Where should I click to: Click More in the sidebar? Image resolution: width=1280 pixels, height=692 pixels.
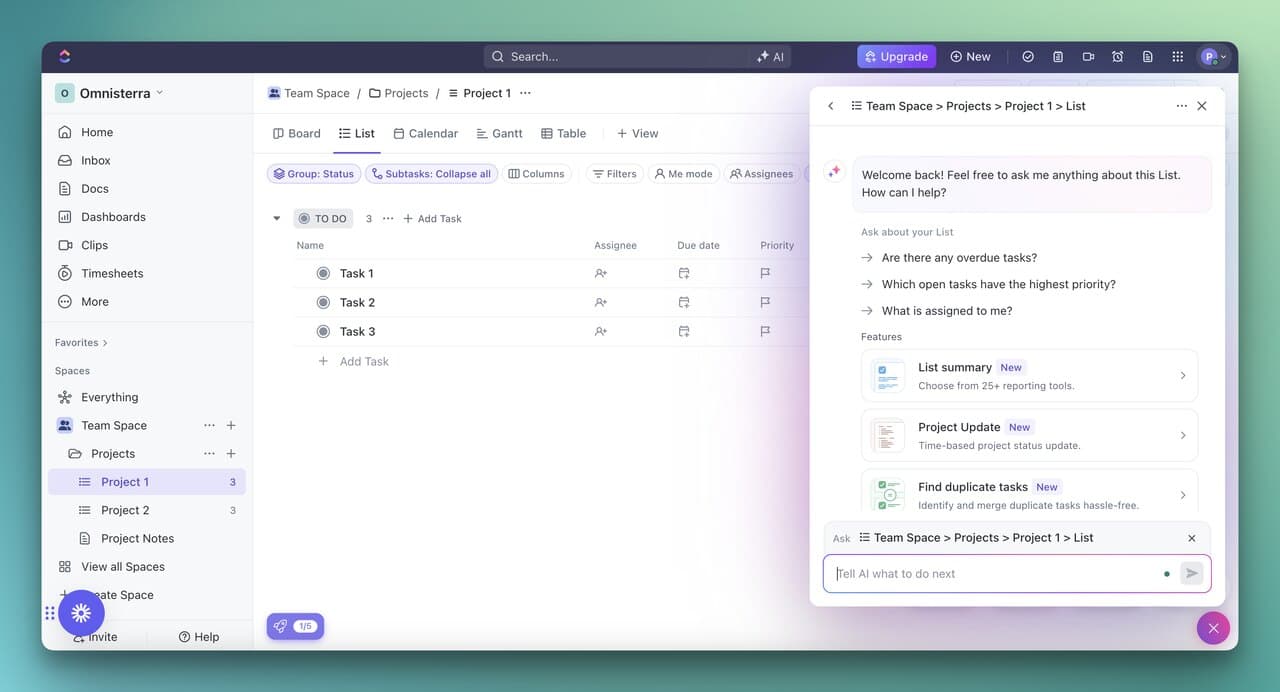point(147,301)
